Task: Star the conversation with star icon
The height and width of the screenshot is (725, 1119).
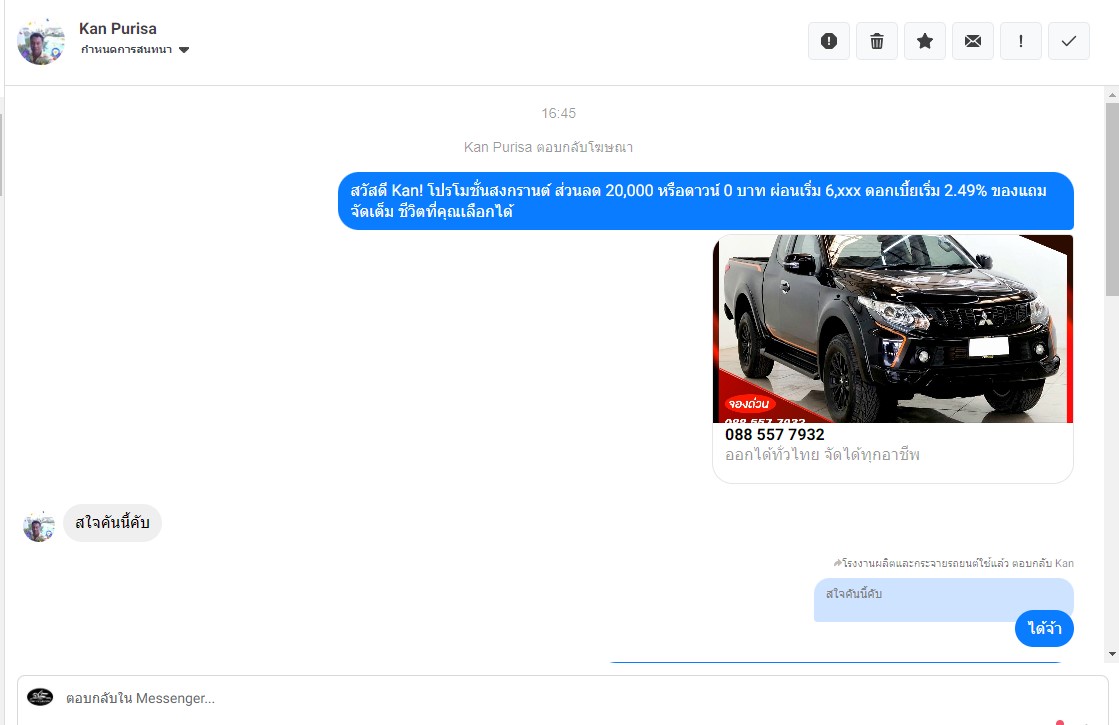Action: point(925,41)
